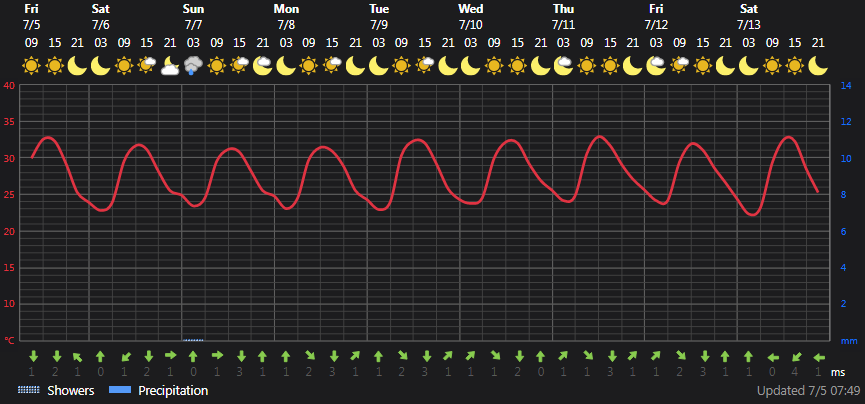Image resolution: width=865 pixels, height=404 pixels.
Task: Click the Showers legend pattern swatch
Action: pos(29,390)
